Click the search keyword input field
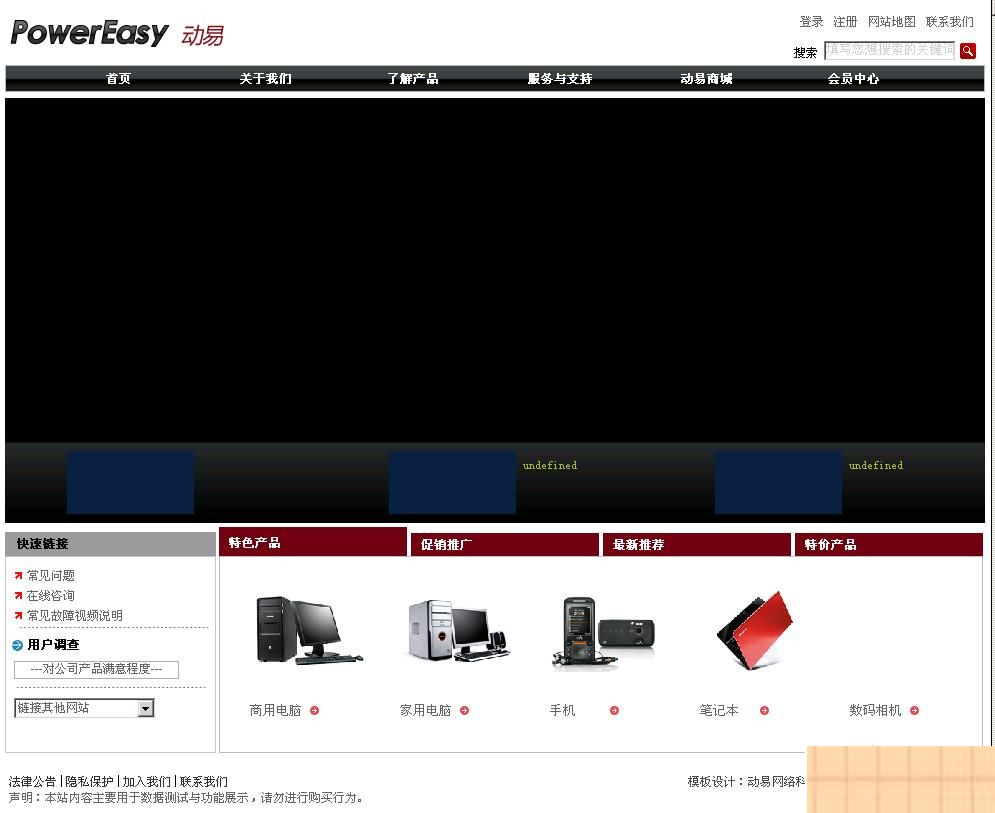 (888, 50)
